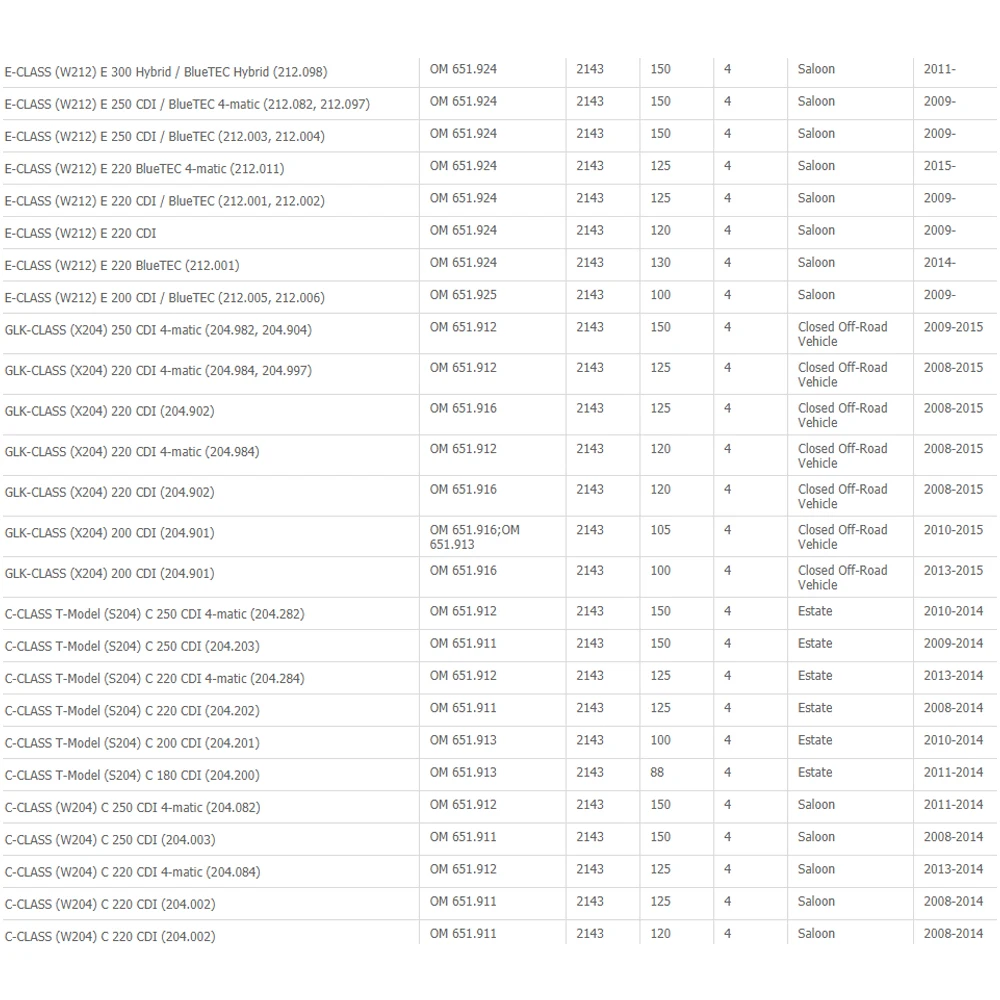Click T-Model C 200 CDI (204.201)
The height and width of the screenshot is (1000, 1000).
click(132, 744)
